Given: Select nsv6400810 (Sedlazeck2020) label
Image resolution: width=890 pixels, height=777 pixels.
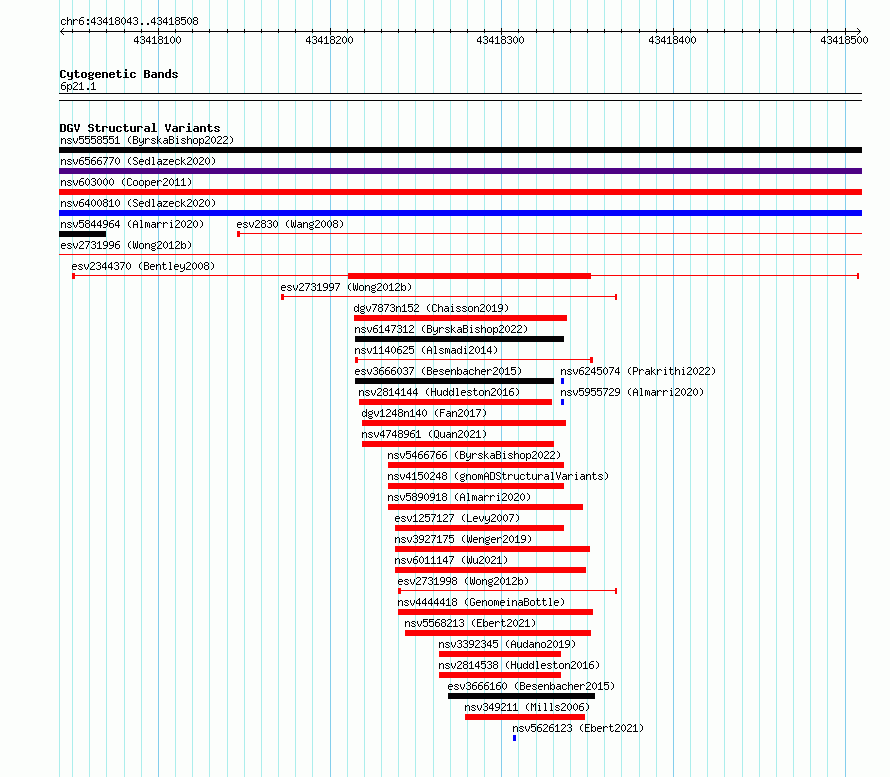Looking at the screenshot, I should point(138,203).
